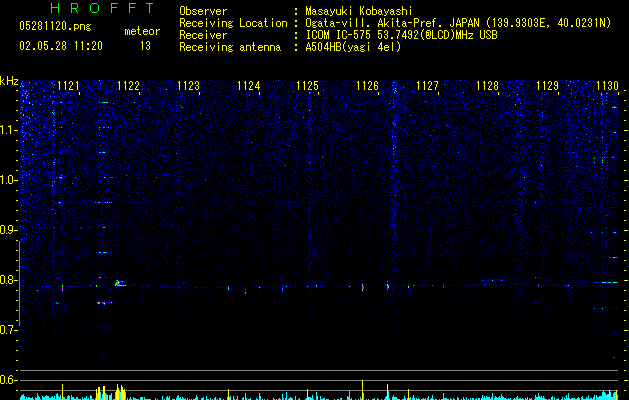629x400 pixels.
Task: Click time marker 1125
Action: [x=307, y=86]
